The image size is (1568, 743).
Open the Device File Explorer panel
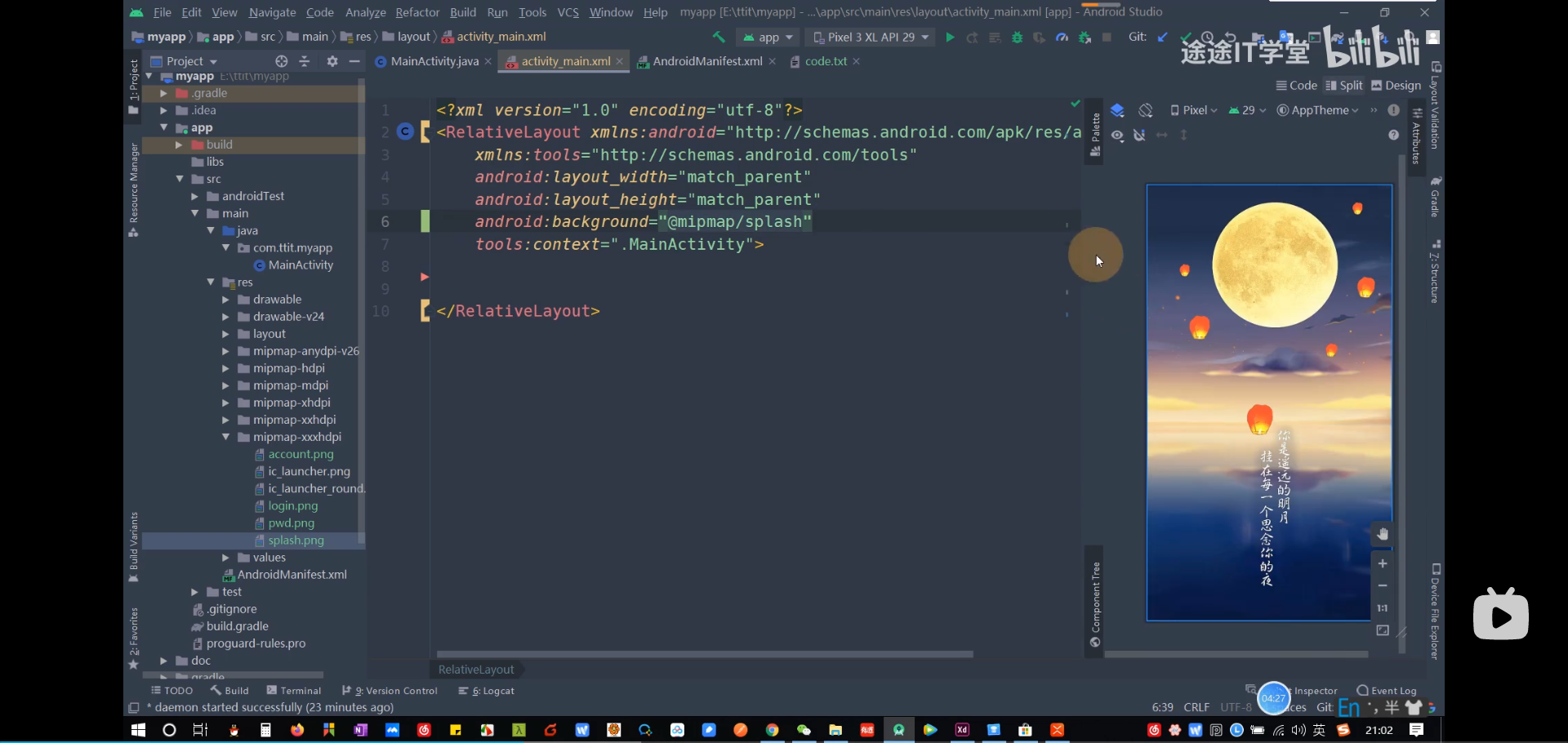click(1436, 611)
